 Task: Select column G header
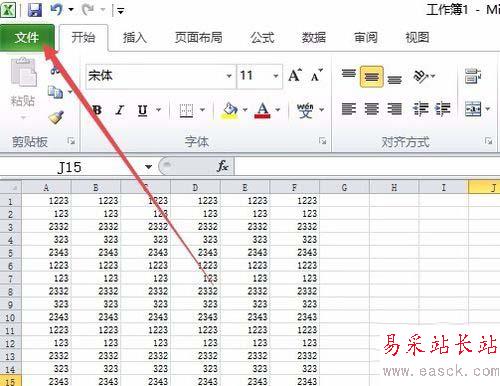pos(344,187)
